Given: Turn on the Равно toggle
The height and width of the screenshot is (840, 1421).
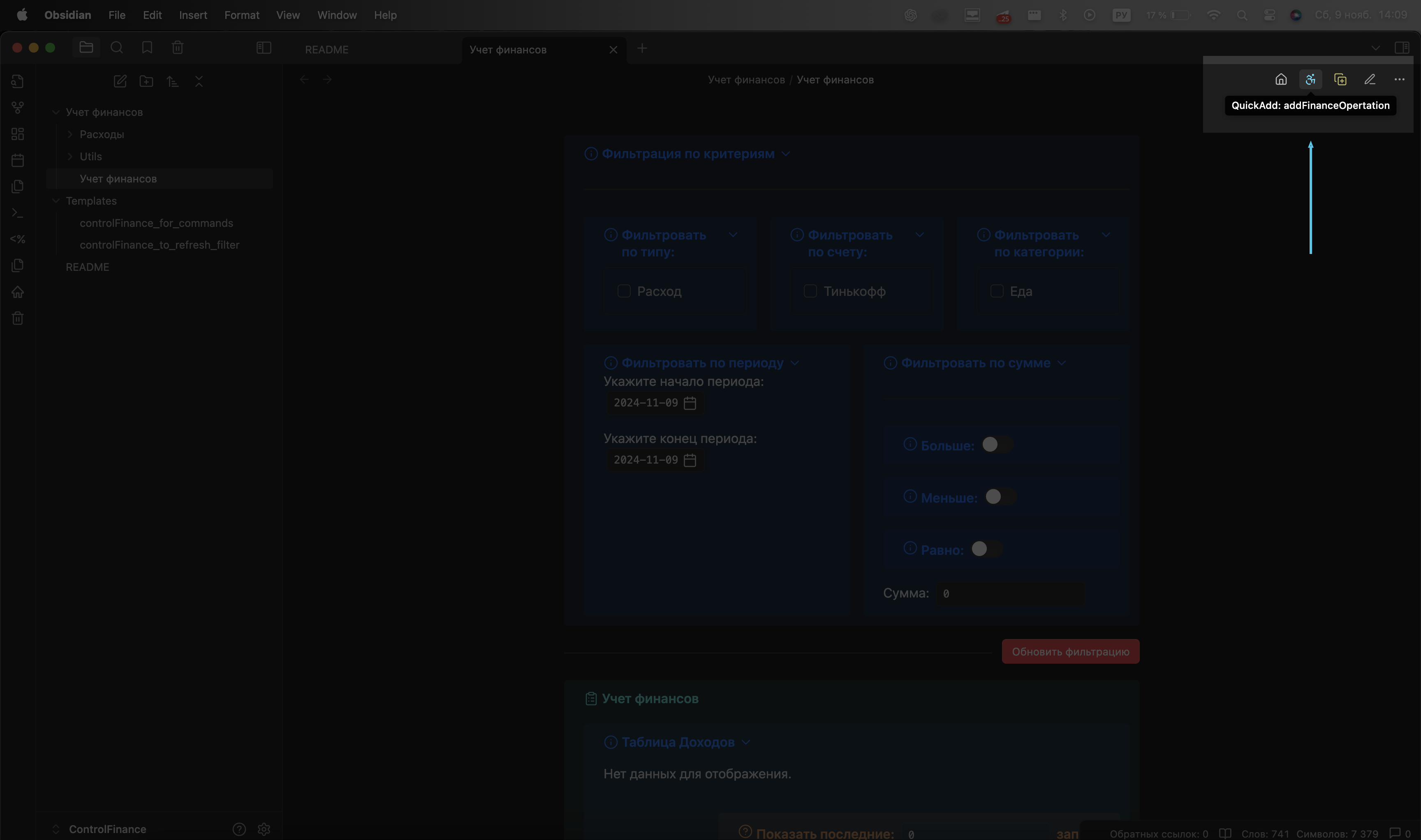Looking at the screenshot, I should [986, 549].
